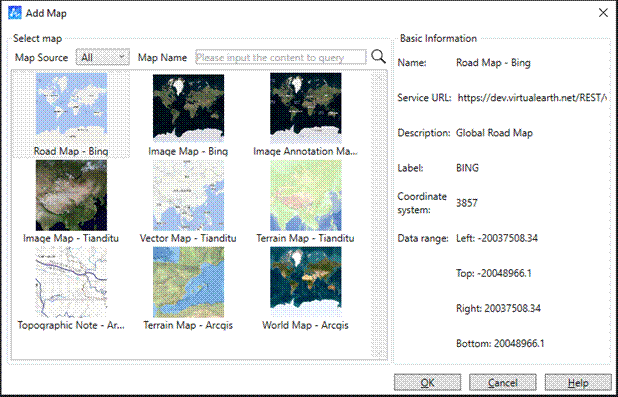Click the magnifier search icon
The width and height of the screenshot is (618, 397).
click(378, 57)
